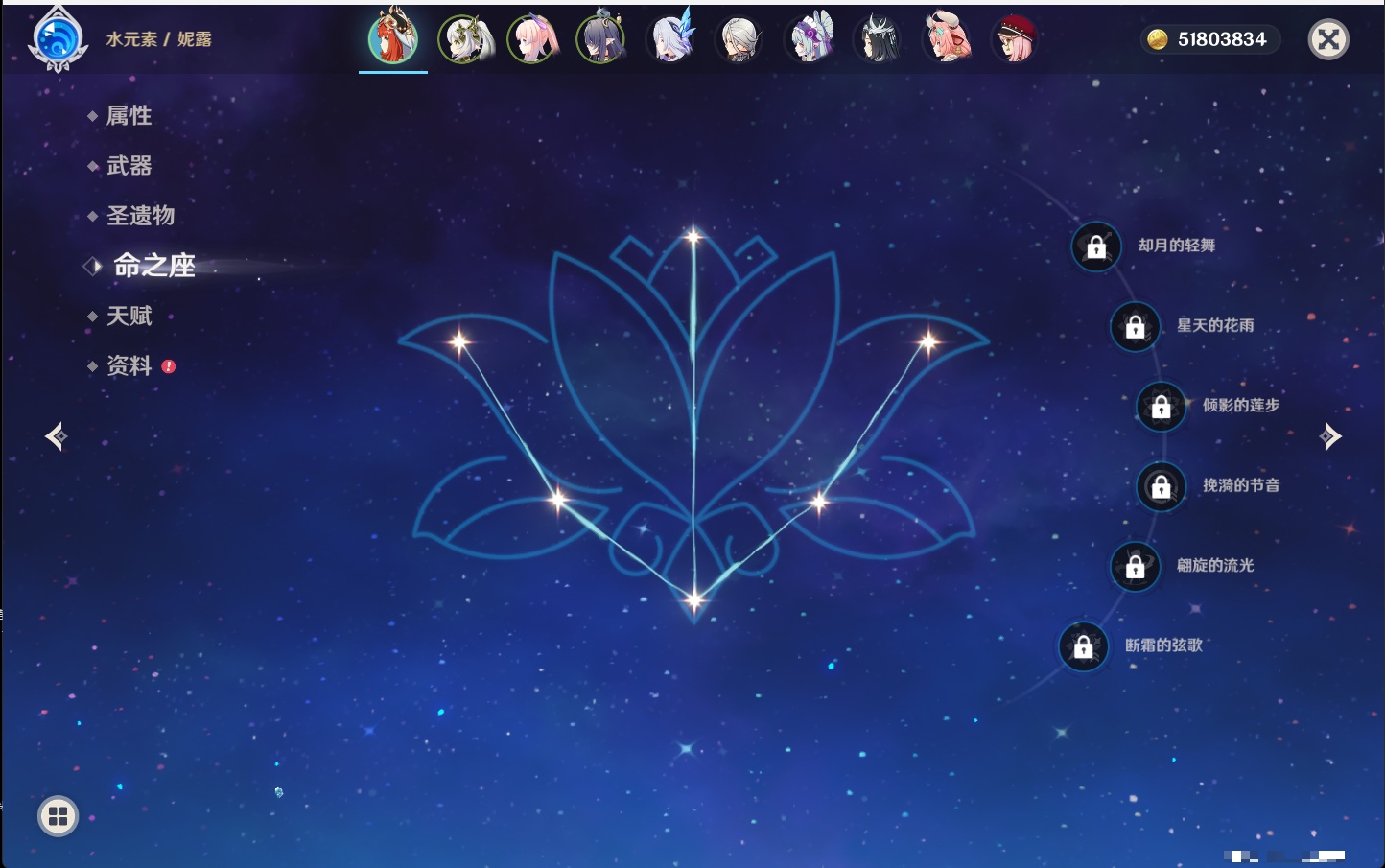This screenshot has height=868, width=1385.
Task: Pick the avatar wearing a maid headband
Action: pos(810,39)
